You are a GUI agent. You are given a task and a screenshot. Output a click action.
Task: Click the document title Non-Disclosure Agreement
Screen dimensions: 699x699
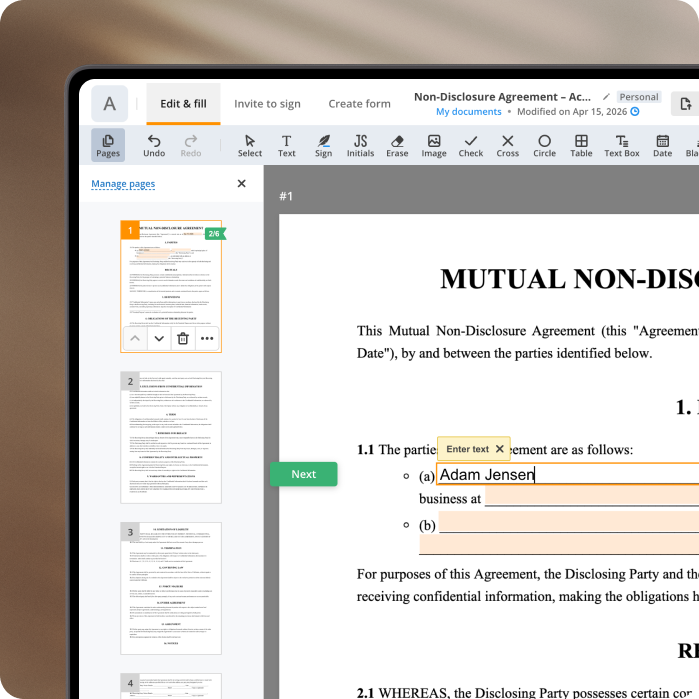point(502,97)
